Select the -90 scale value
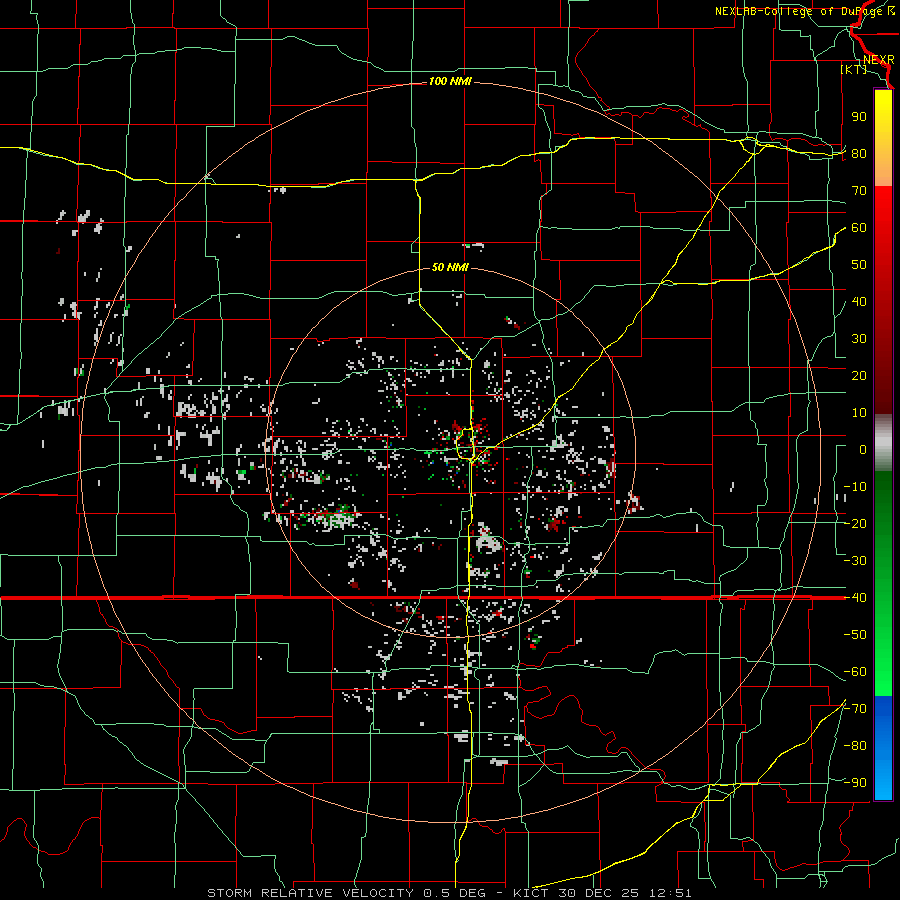This screenshot has width=900, height=900. click(855, 783)
